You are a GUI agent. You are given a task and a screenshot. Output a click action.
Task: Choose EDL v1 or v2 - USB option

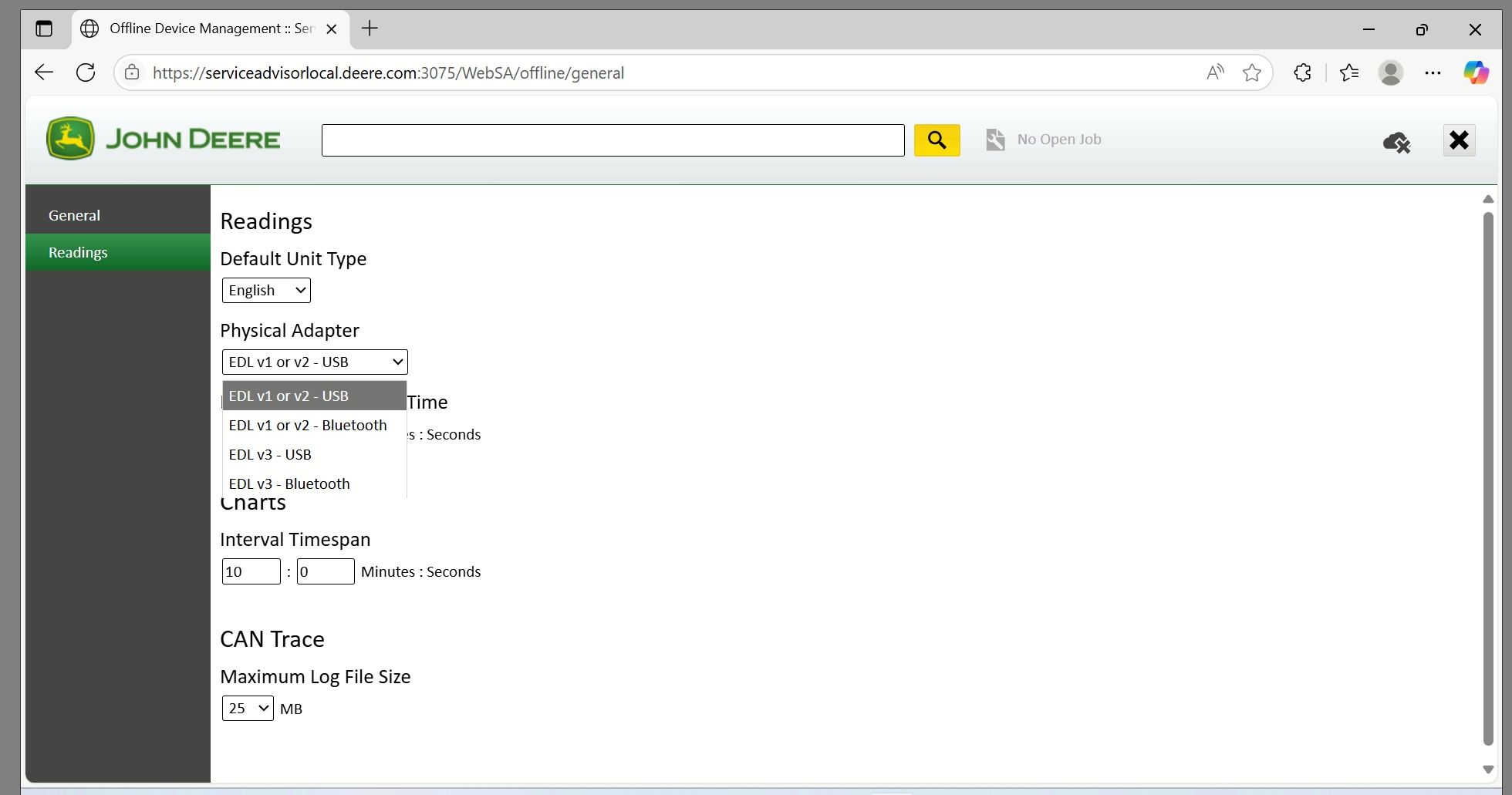click(x=314, y=396)
